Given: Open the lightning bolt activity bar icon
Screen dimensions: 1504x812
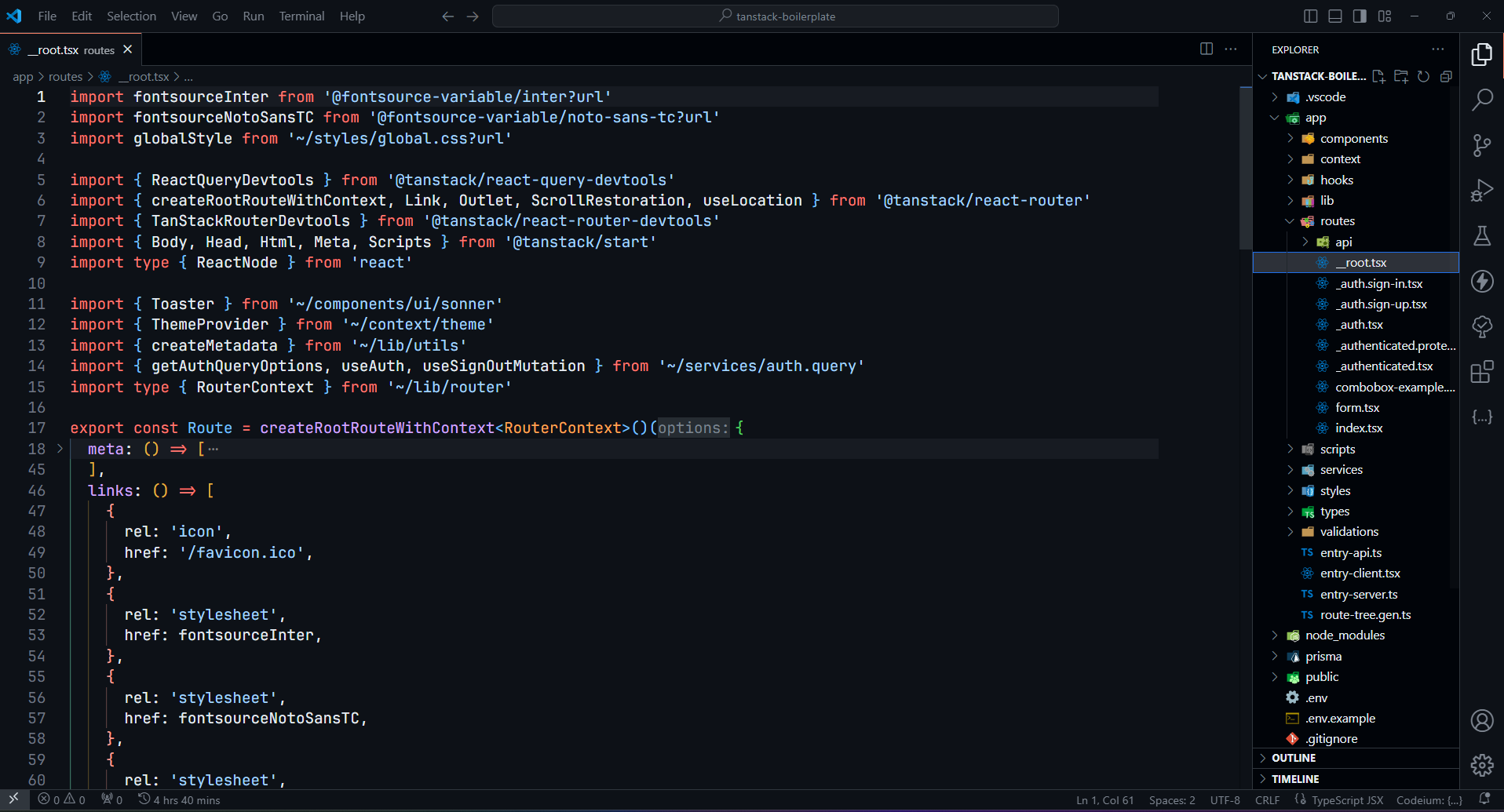Looking at the screenshot, I should pyautogui.click(x=1482, y=281).
